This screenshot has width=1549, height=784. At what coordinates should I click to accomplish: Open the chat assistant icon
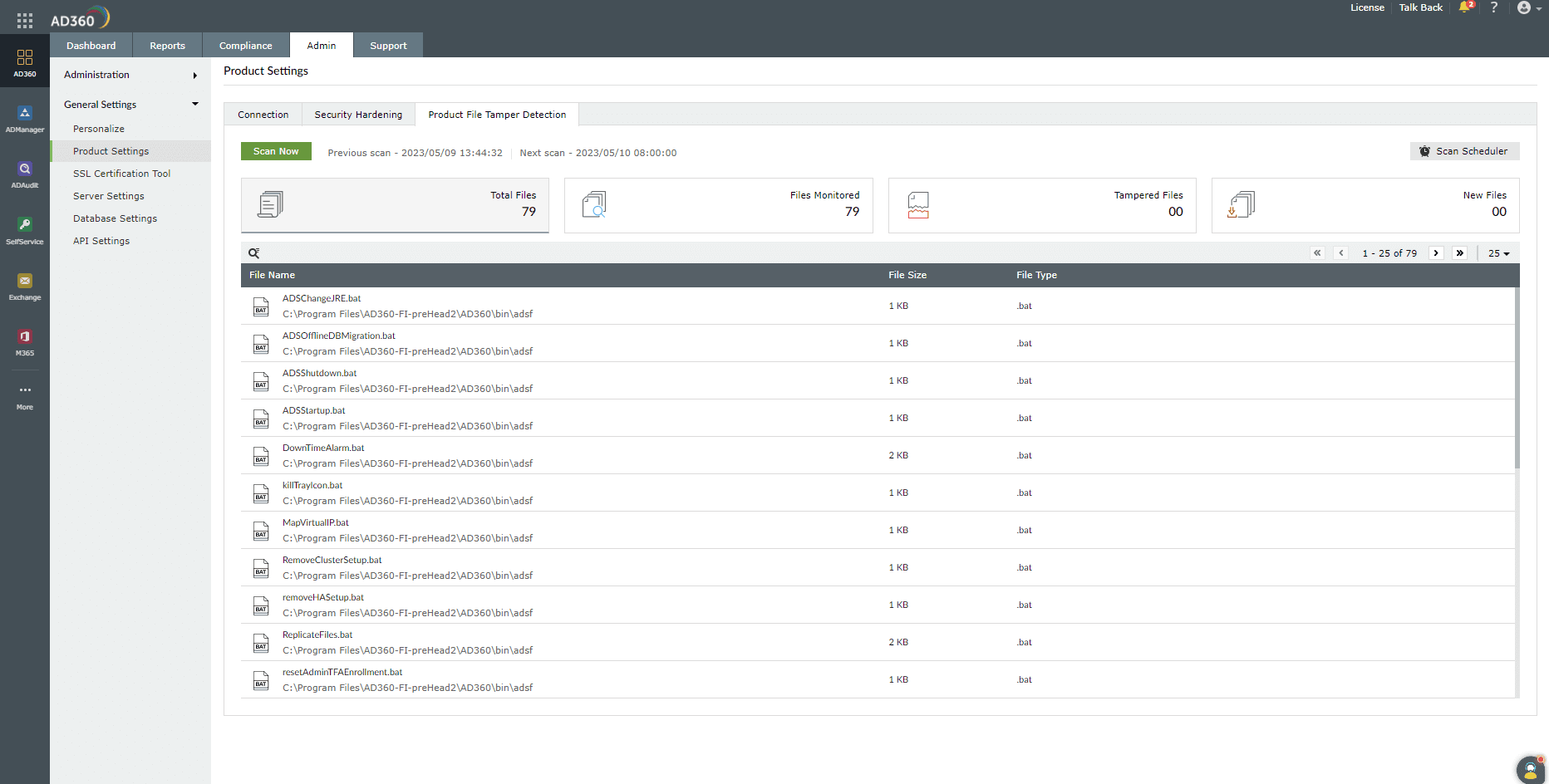tap(1531, 770)
